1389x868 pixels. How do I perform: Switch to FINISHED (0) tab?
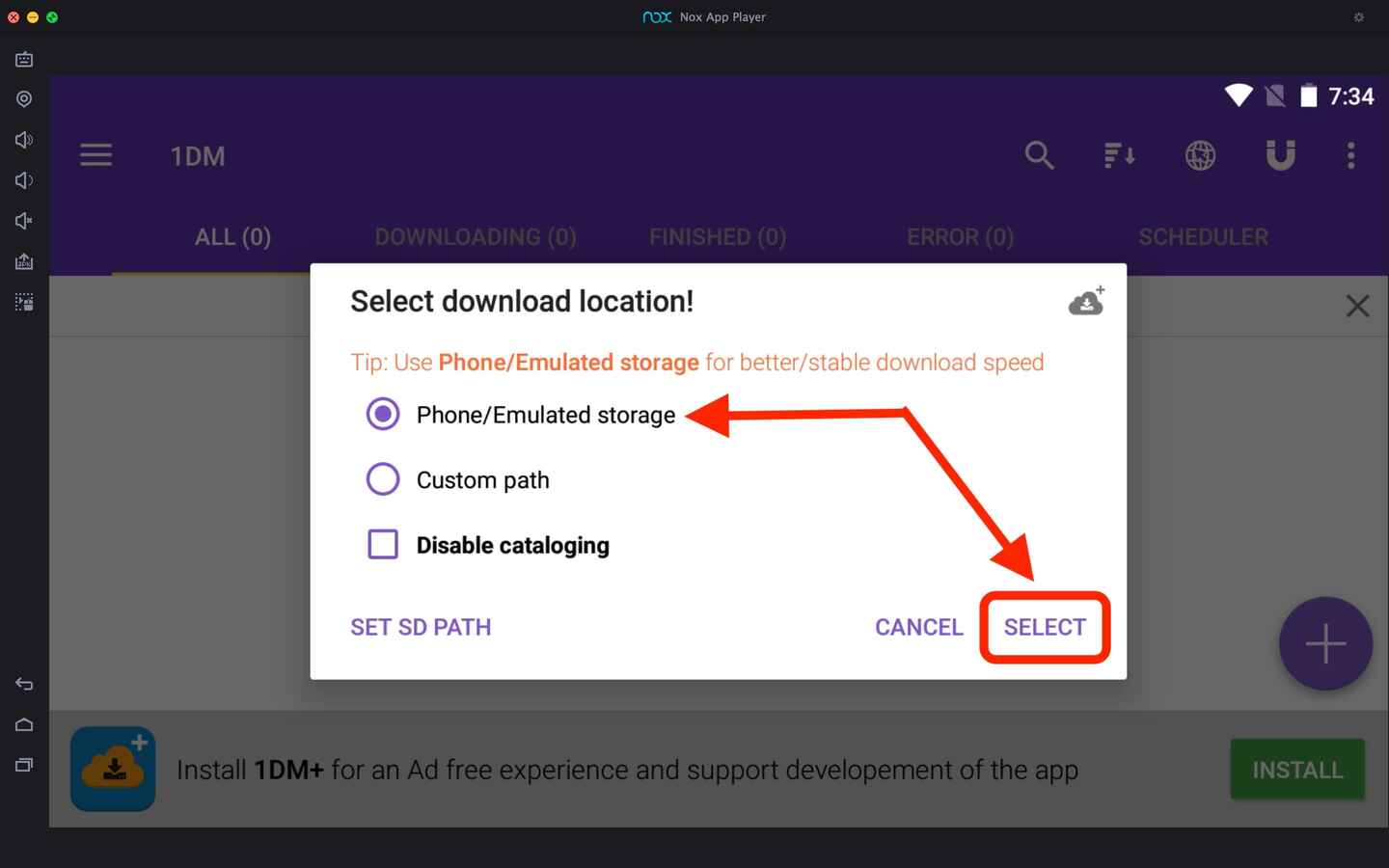718,237
